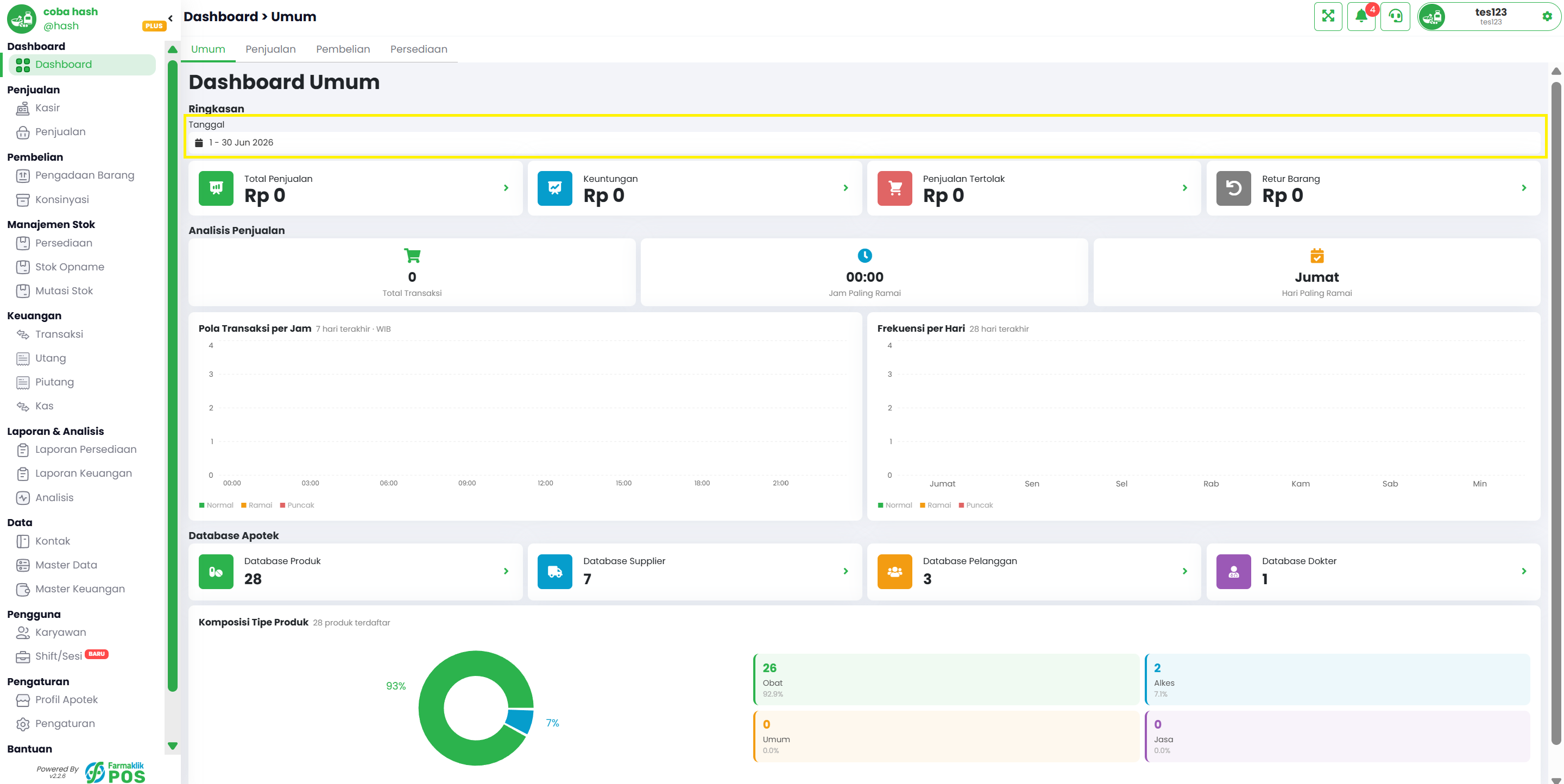The image size is (1564, 784).
Task: Click the Kas sidebar icon
Action: 22,406
